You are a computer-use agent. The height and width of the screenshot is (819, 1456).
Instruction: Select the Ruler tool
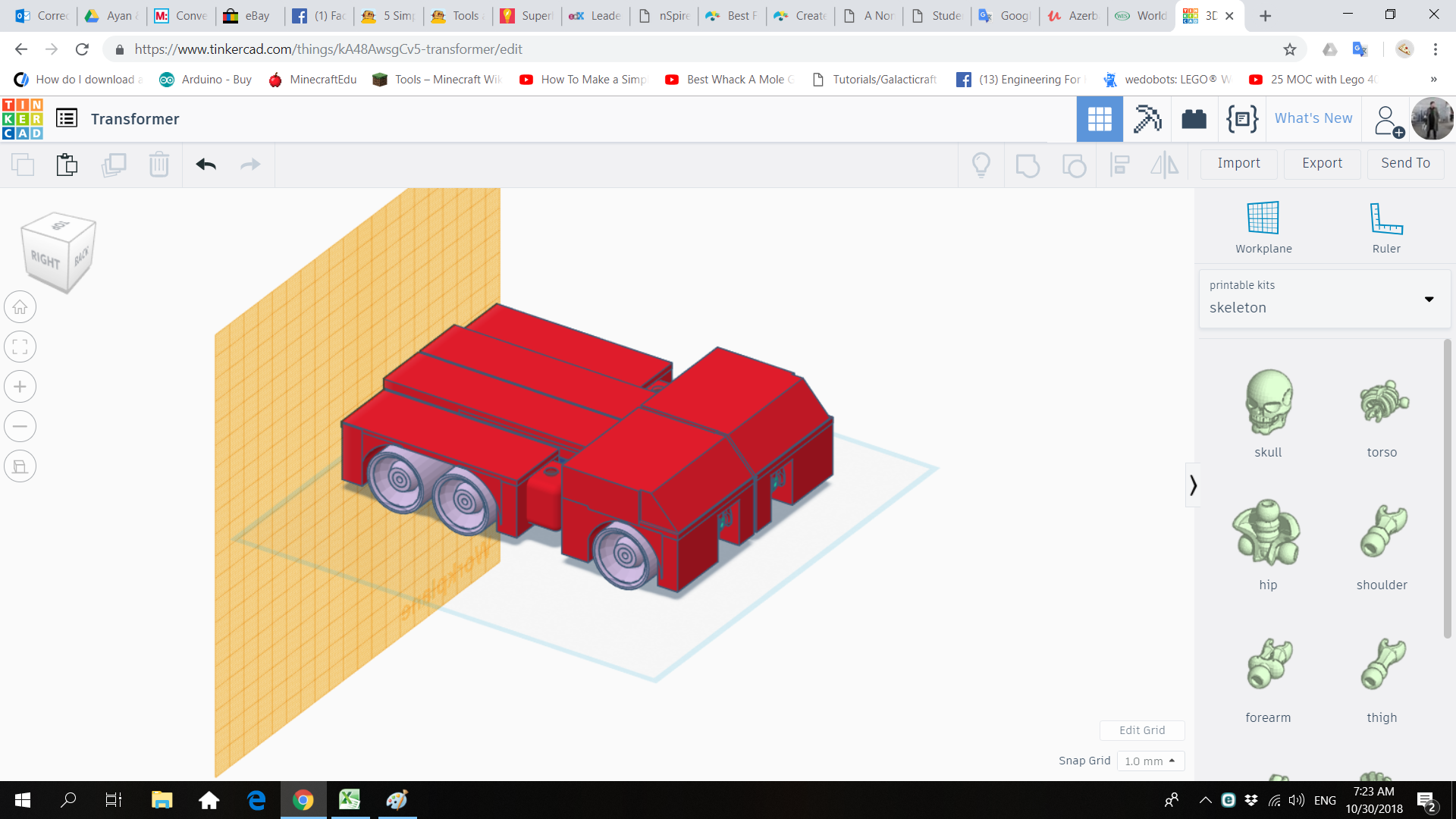[1385, 219]
